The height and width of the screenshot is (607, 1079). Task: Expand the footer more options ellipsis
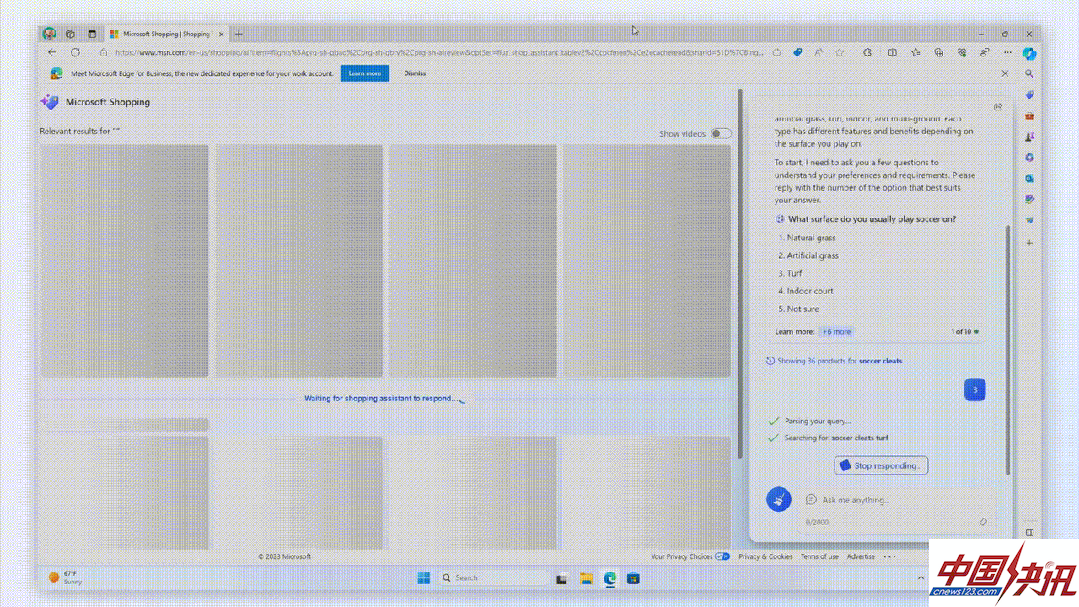(x=888, y=557)
